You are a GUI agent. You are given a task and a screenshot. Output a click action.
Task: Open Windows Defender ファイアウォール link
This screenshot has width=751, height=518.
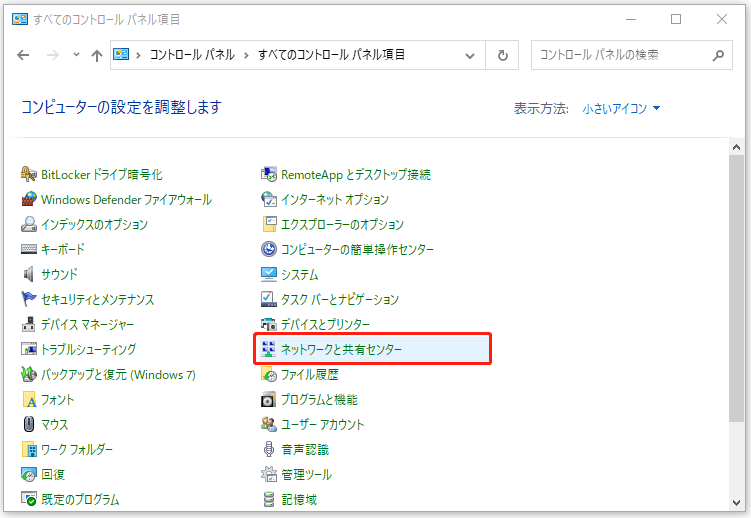tap(126, 200)
